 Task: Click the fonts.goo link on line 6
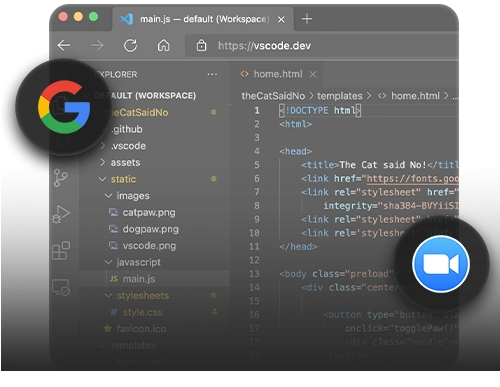pyautogui.click(x=412, y=179)
